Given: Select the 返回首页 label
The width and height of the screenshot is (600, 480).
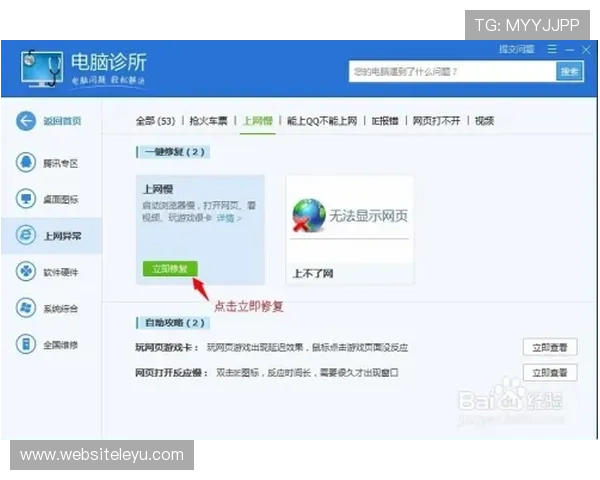Looking at the screenshot, I should tap(62, 121).
